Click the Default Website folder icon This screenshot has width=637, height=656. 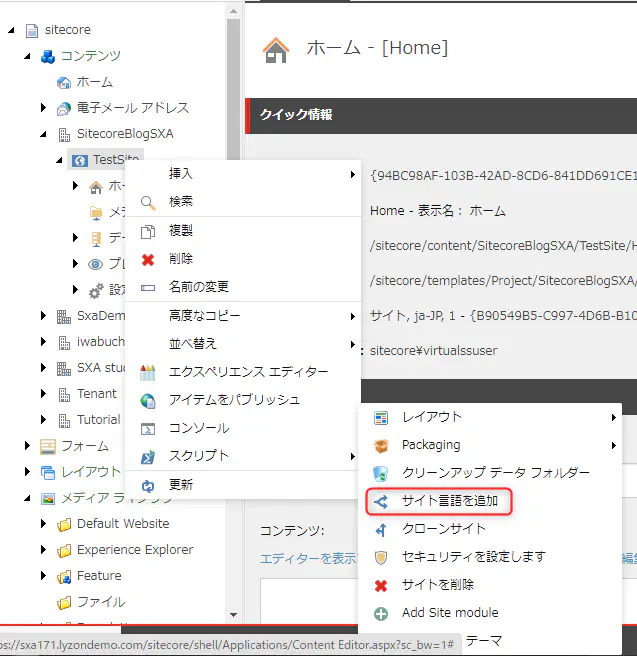[64, 524]
